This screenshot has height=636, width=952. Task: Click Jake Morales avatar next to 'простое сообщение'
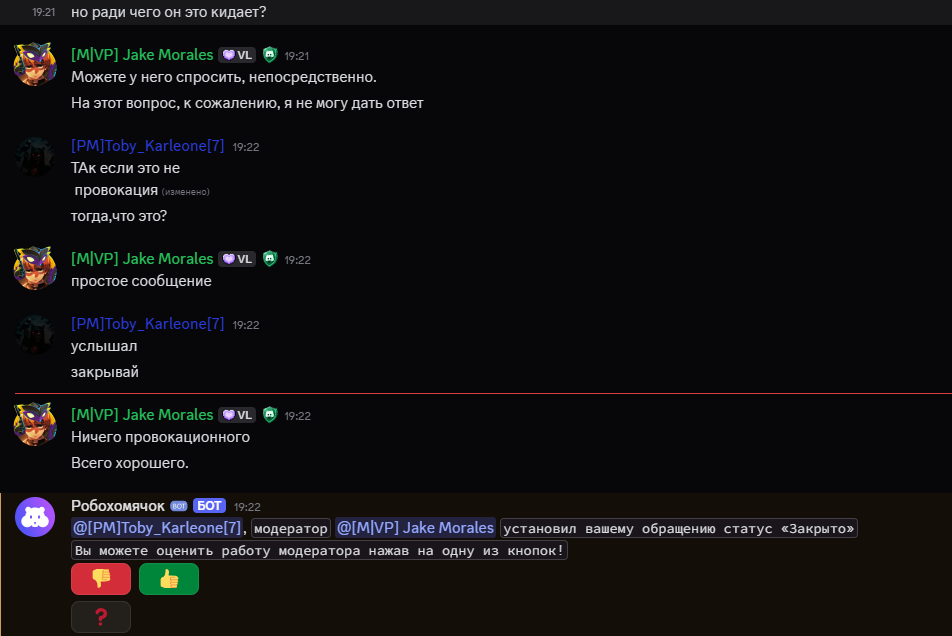click(x=35, y=268)
